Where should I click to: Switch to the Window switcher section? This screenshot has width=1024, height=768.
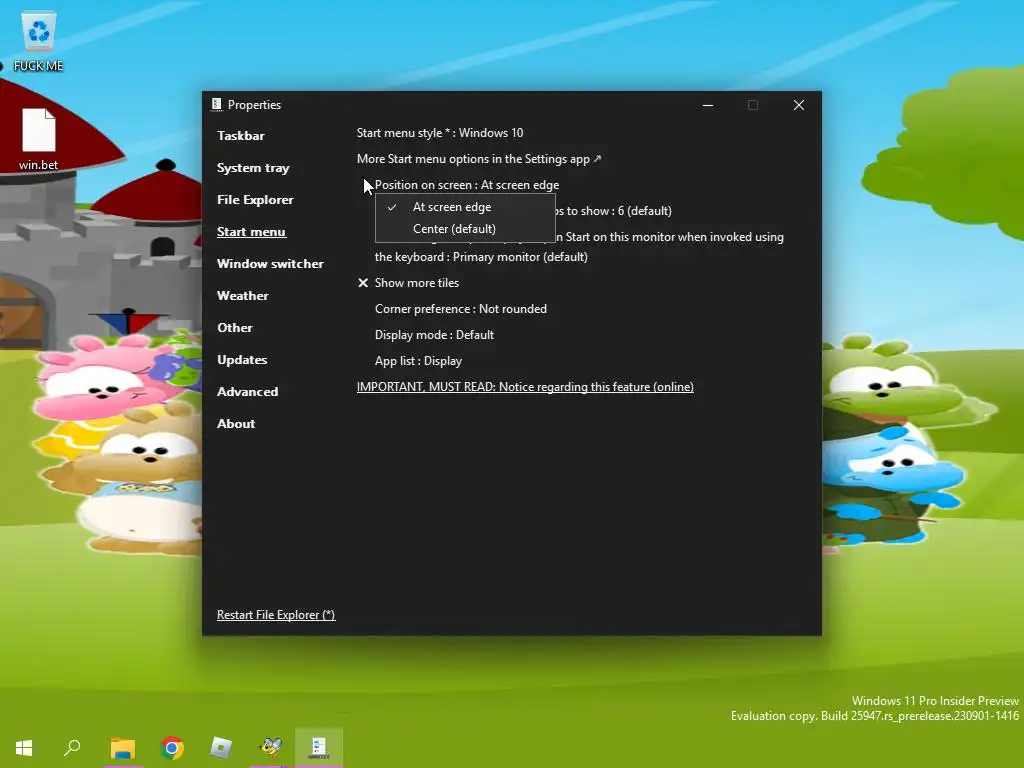[x=270, y=264]
